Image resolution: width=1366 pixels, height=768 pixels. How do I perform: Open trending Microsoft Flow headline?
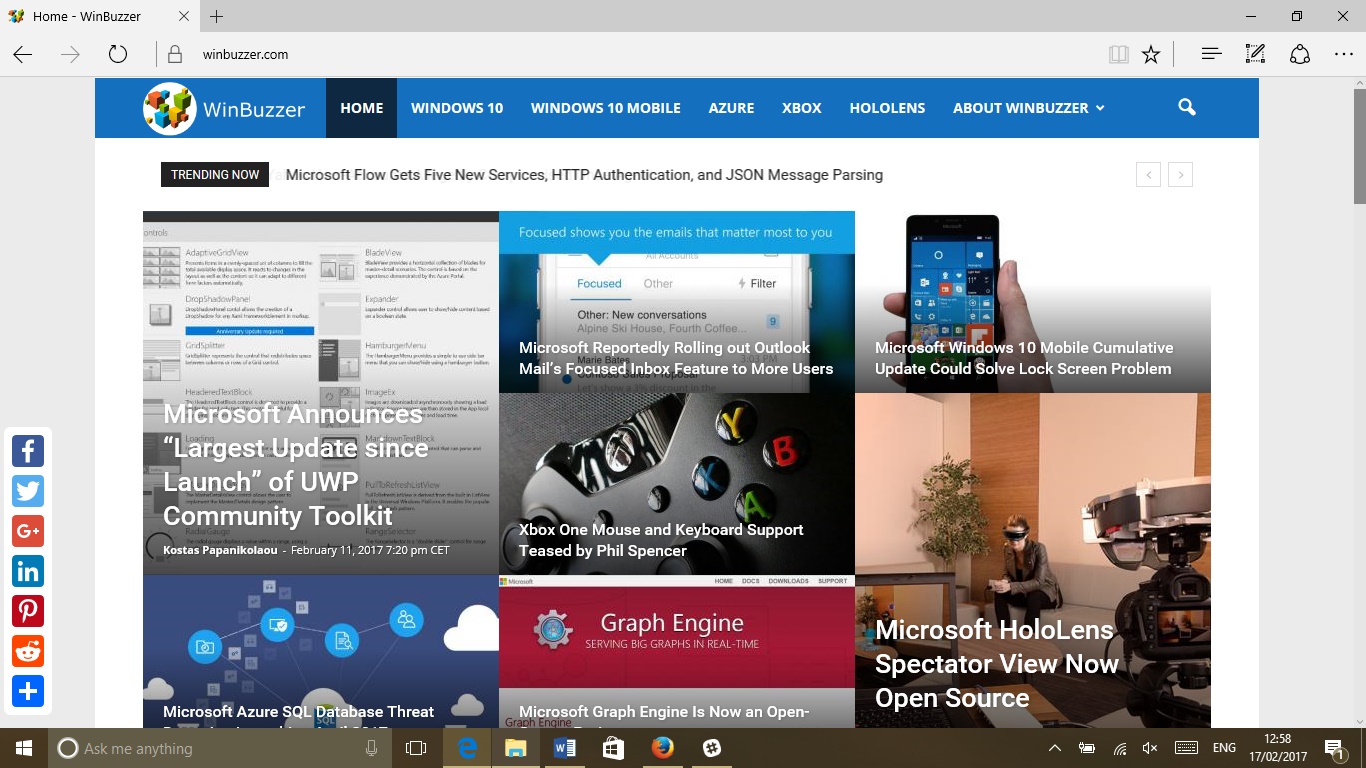pyautogui.click(x=584, y=175)
